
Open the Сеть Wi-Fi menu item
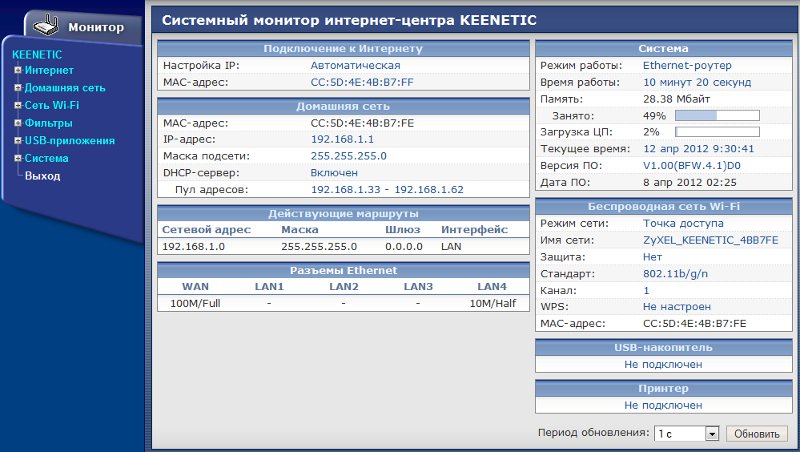tap(52, 105)
